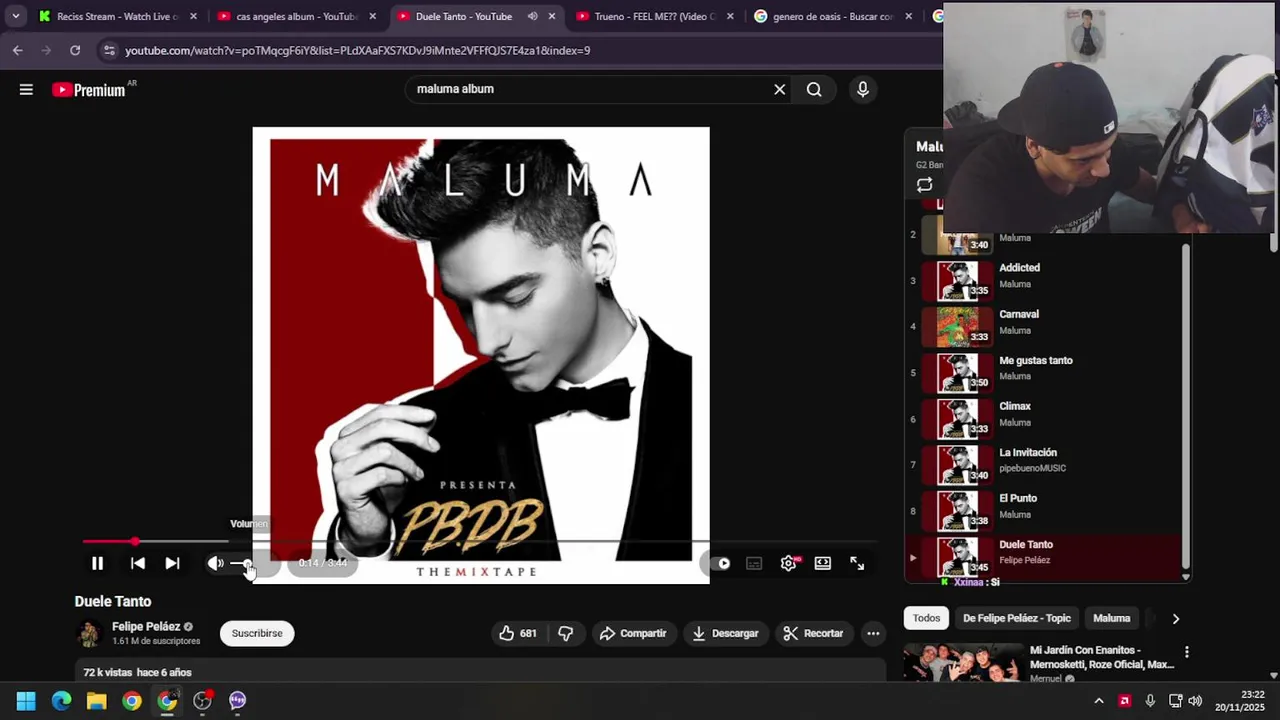Viewport: 1280px width, 720px height.
Task: Click the address bar URL
Action: pyautogui.click(x=358, y=50)
